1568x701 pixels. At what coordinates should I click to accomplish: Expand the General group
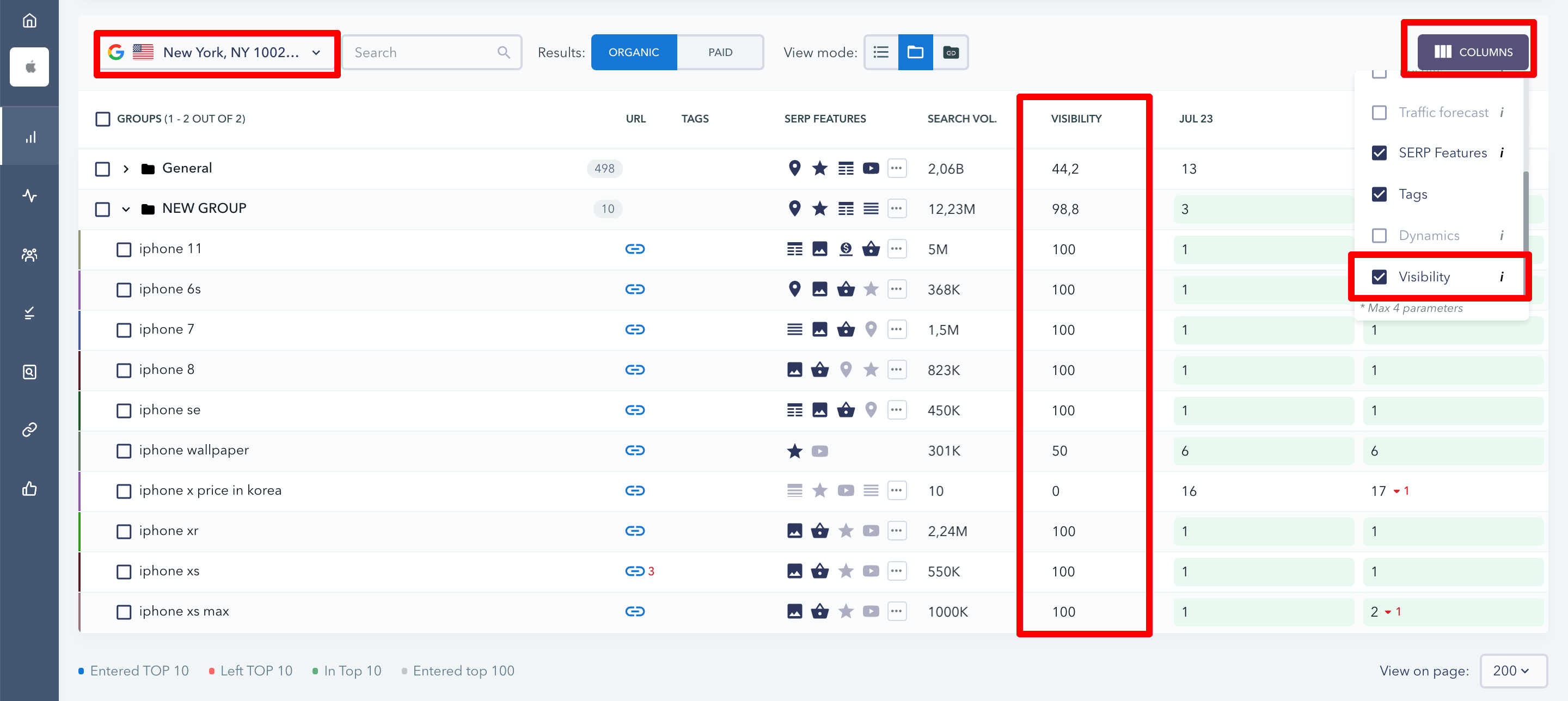pyautogui.click(x=125, y=169)
